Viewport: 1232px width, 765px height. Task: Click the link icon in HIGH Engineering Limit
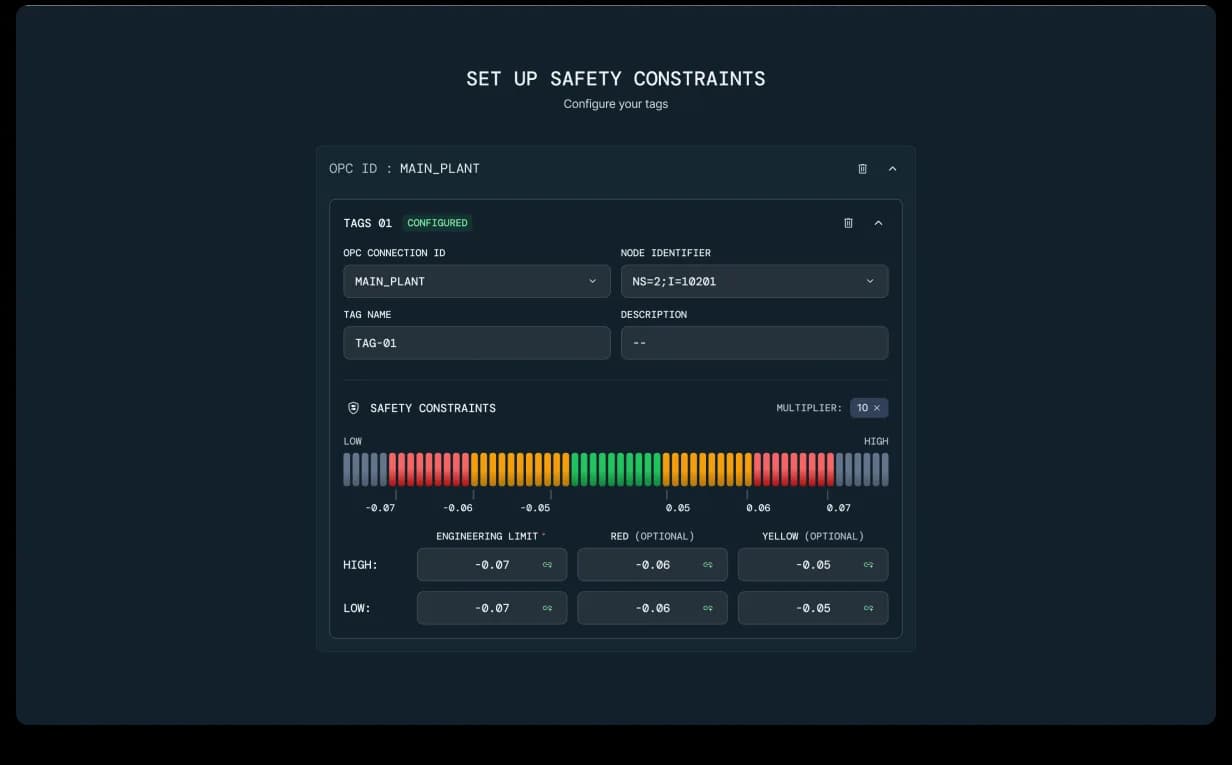(547, 565)
